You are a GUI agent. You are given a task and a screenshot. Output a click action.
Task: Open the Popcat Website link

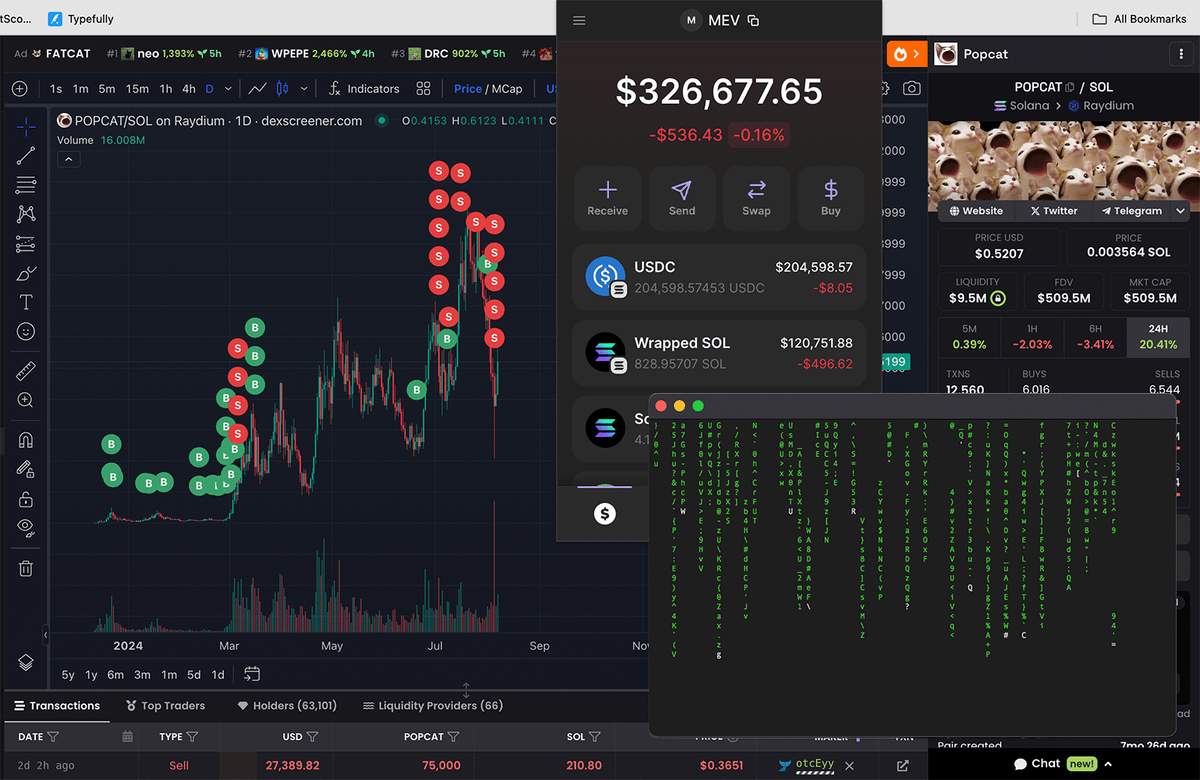[x=976, y=211]
